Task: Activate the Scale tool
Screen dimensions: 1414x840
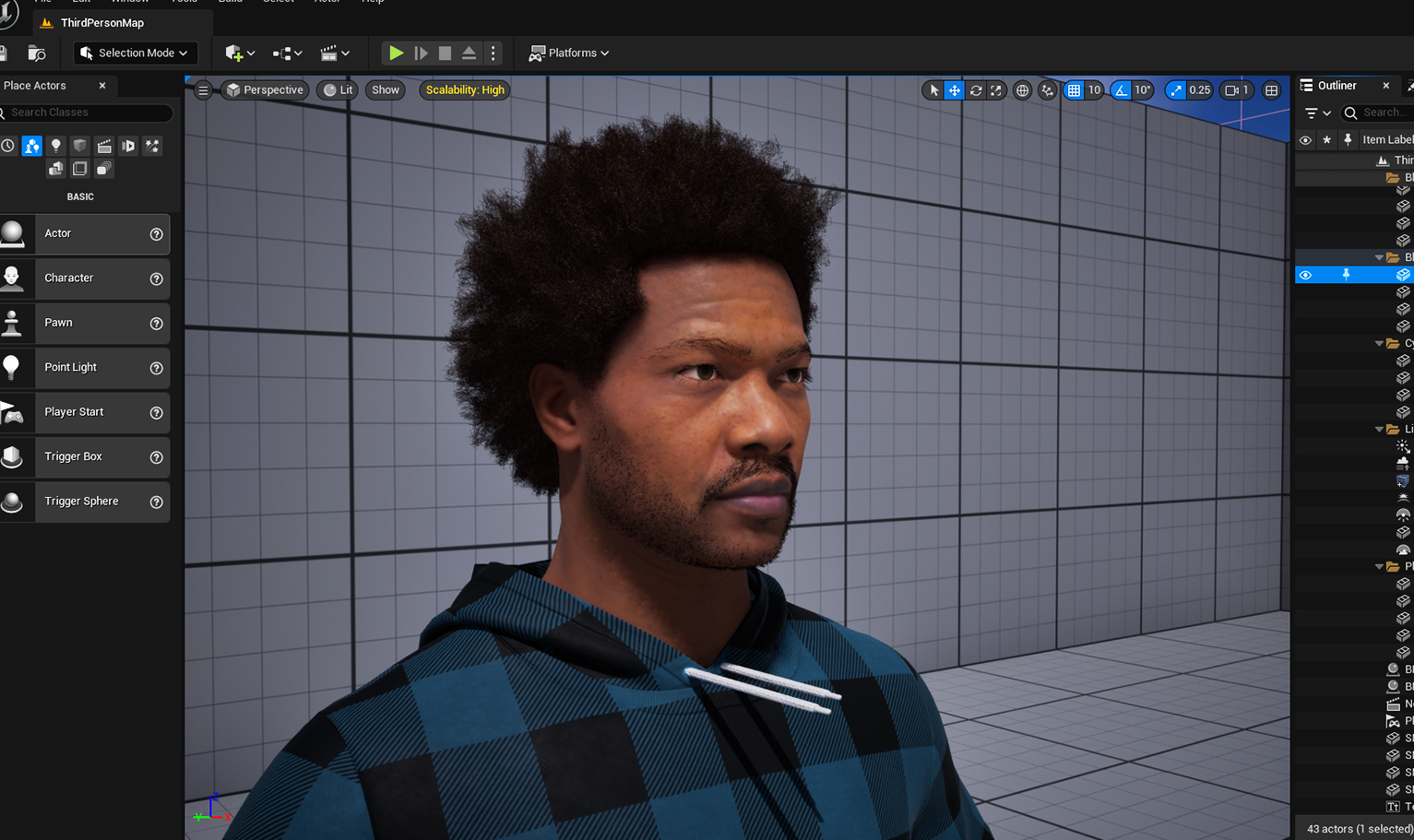Action: click(996, 90)
